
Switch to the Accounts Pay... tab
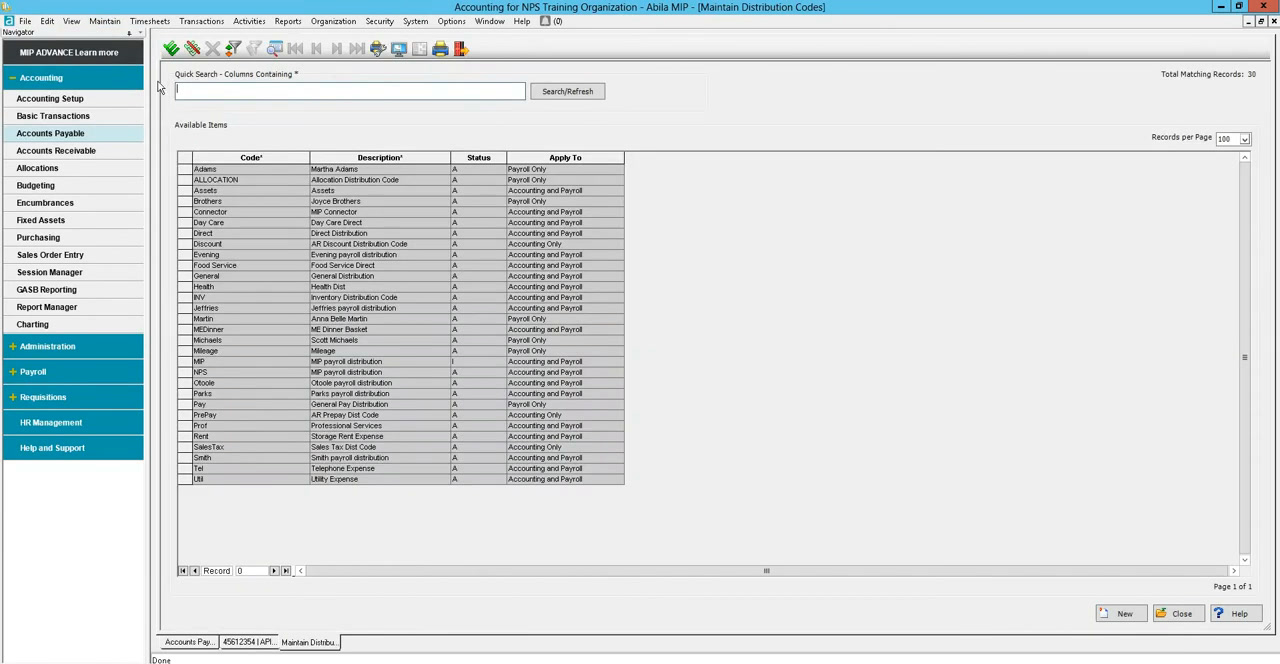point(189,642)
